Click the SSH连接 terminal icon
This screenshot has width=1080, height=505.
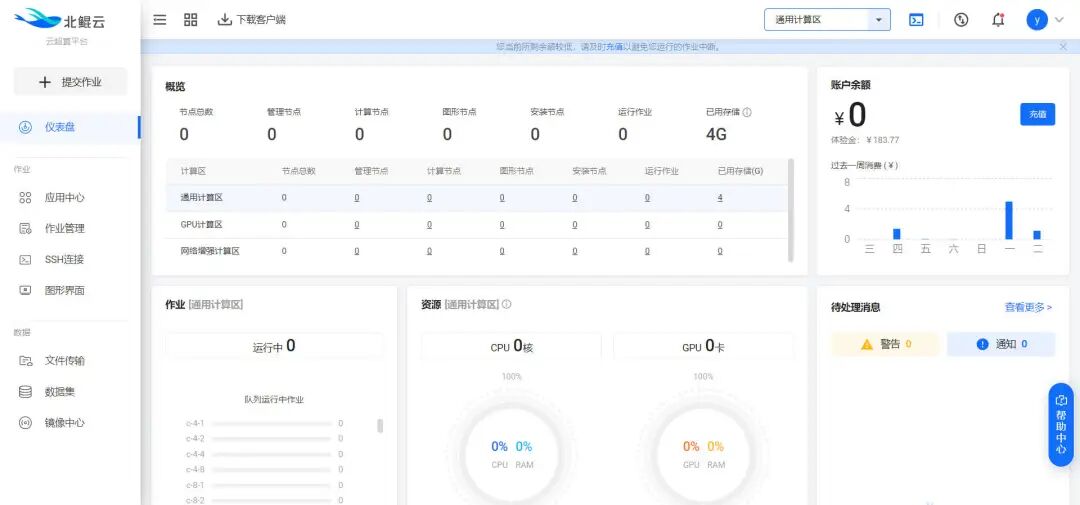click(x=25, y=260)
